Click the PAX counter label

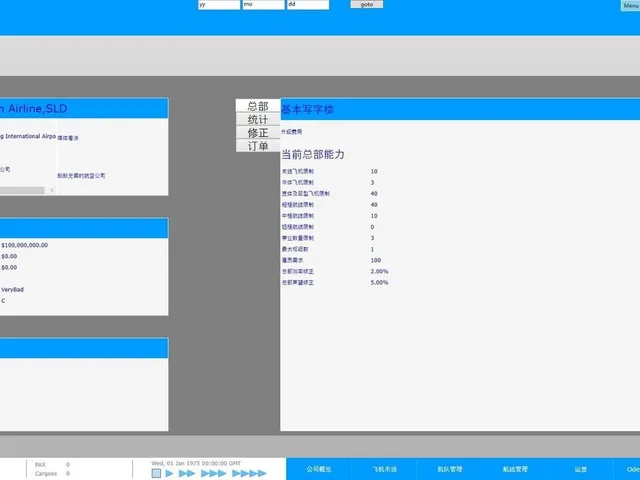click(x=40, y=464)
